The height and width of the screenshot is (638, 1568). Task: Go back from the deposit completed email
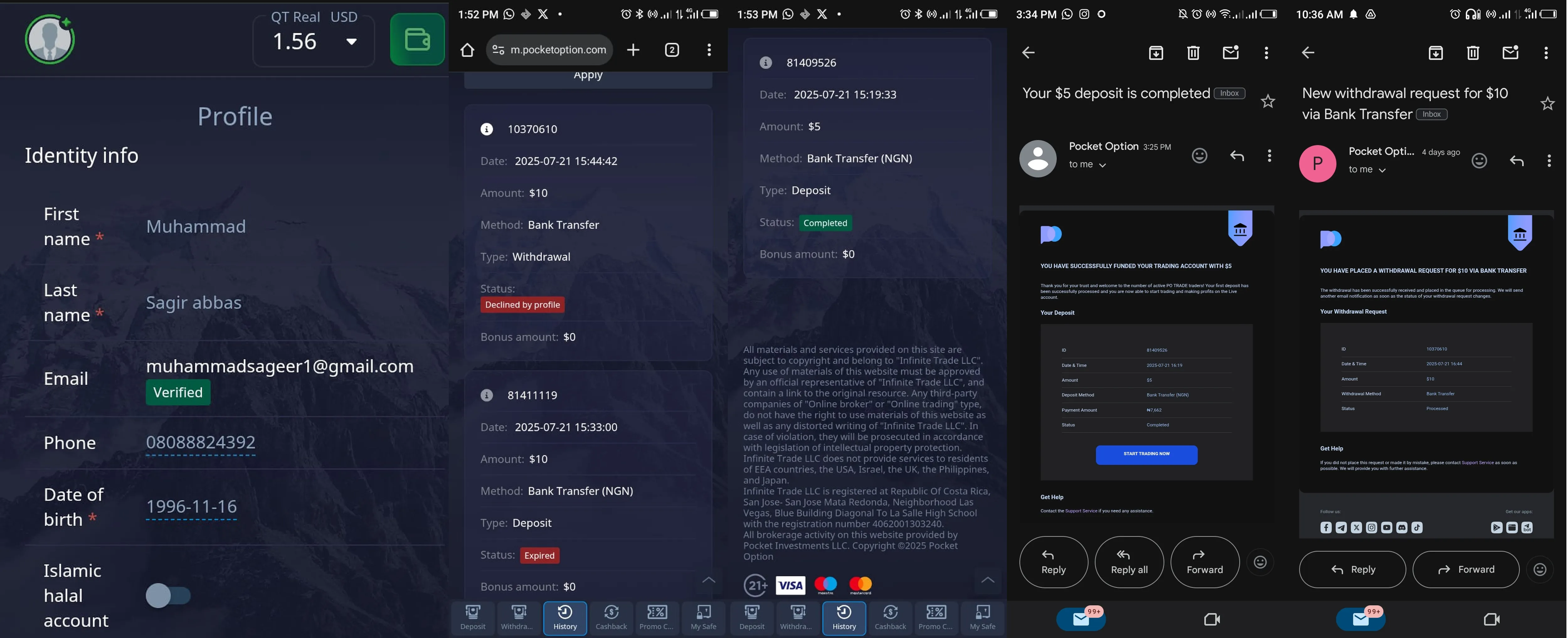coord(1028,53)
